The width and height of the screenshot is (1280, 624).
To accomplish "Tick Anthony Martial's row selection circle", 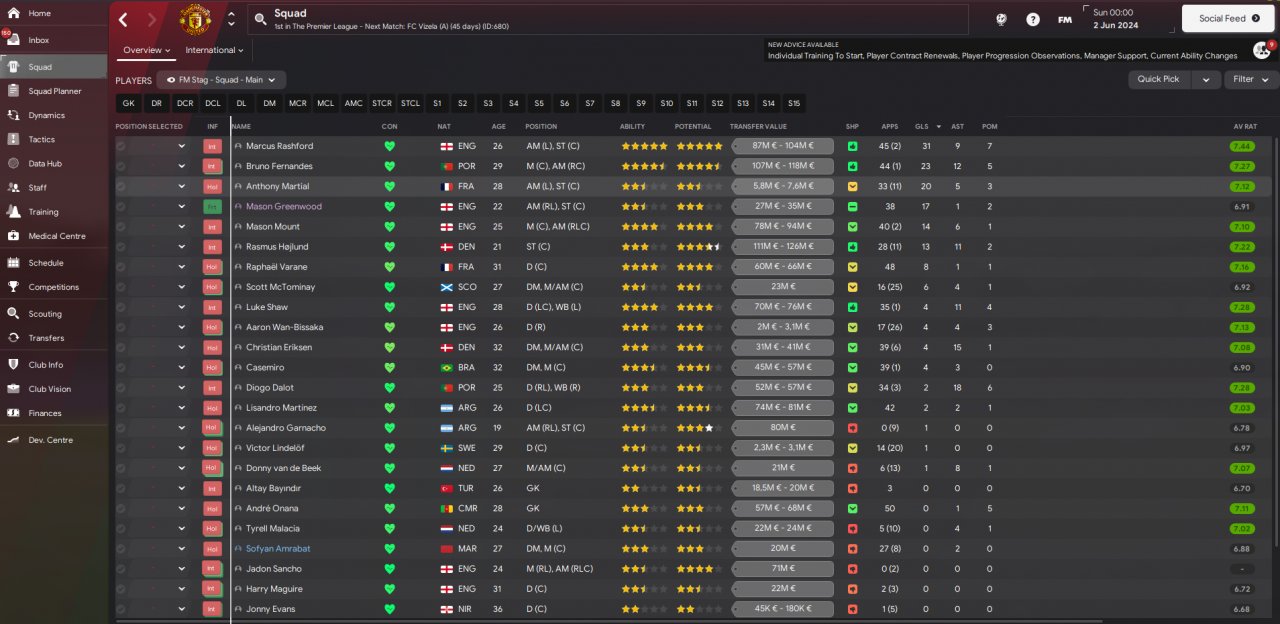I will point(121,186).
